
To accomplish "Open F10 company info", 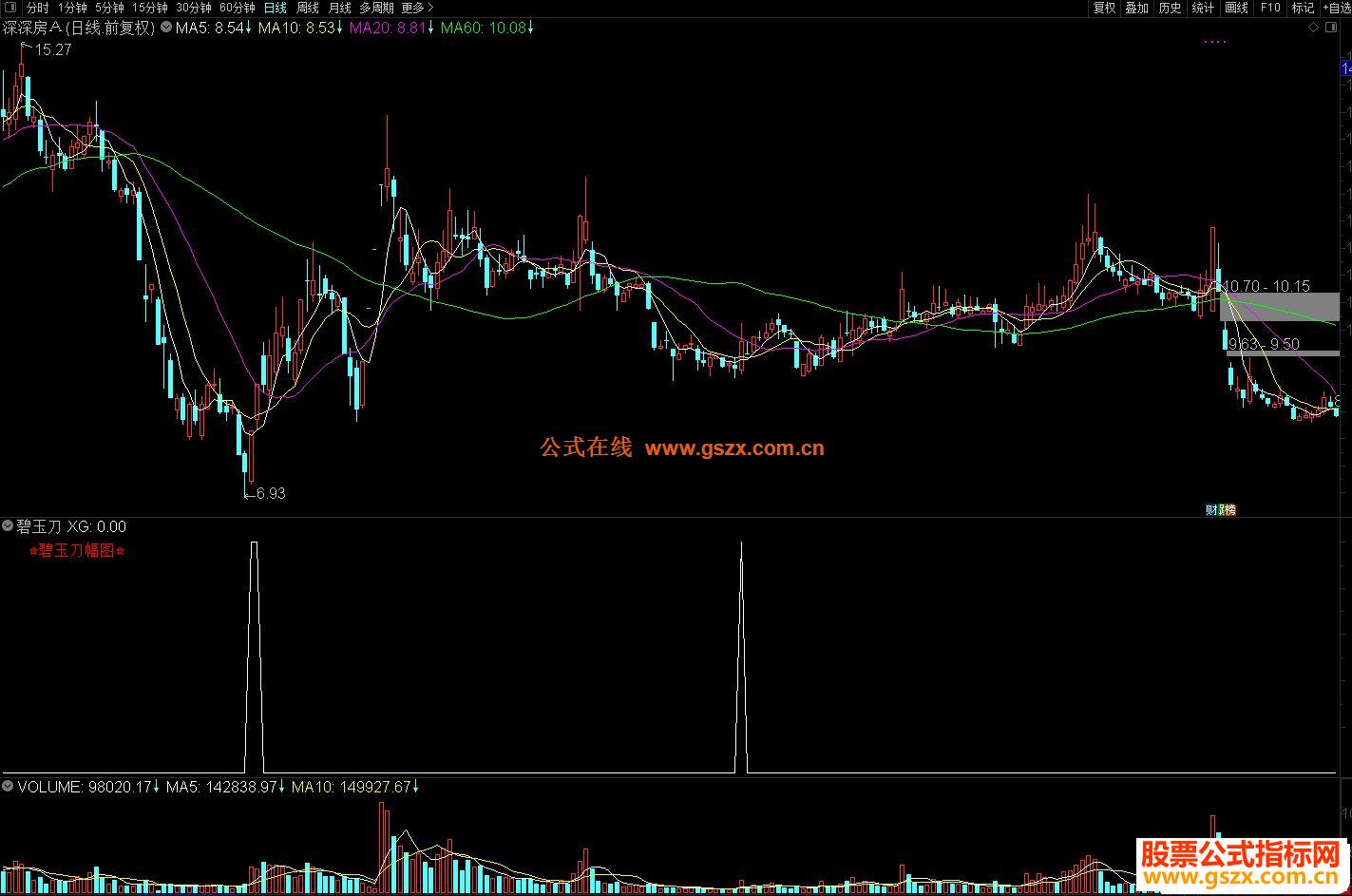I will (1270, 8).
